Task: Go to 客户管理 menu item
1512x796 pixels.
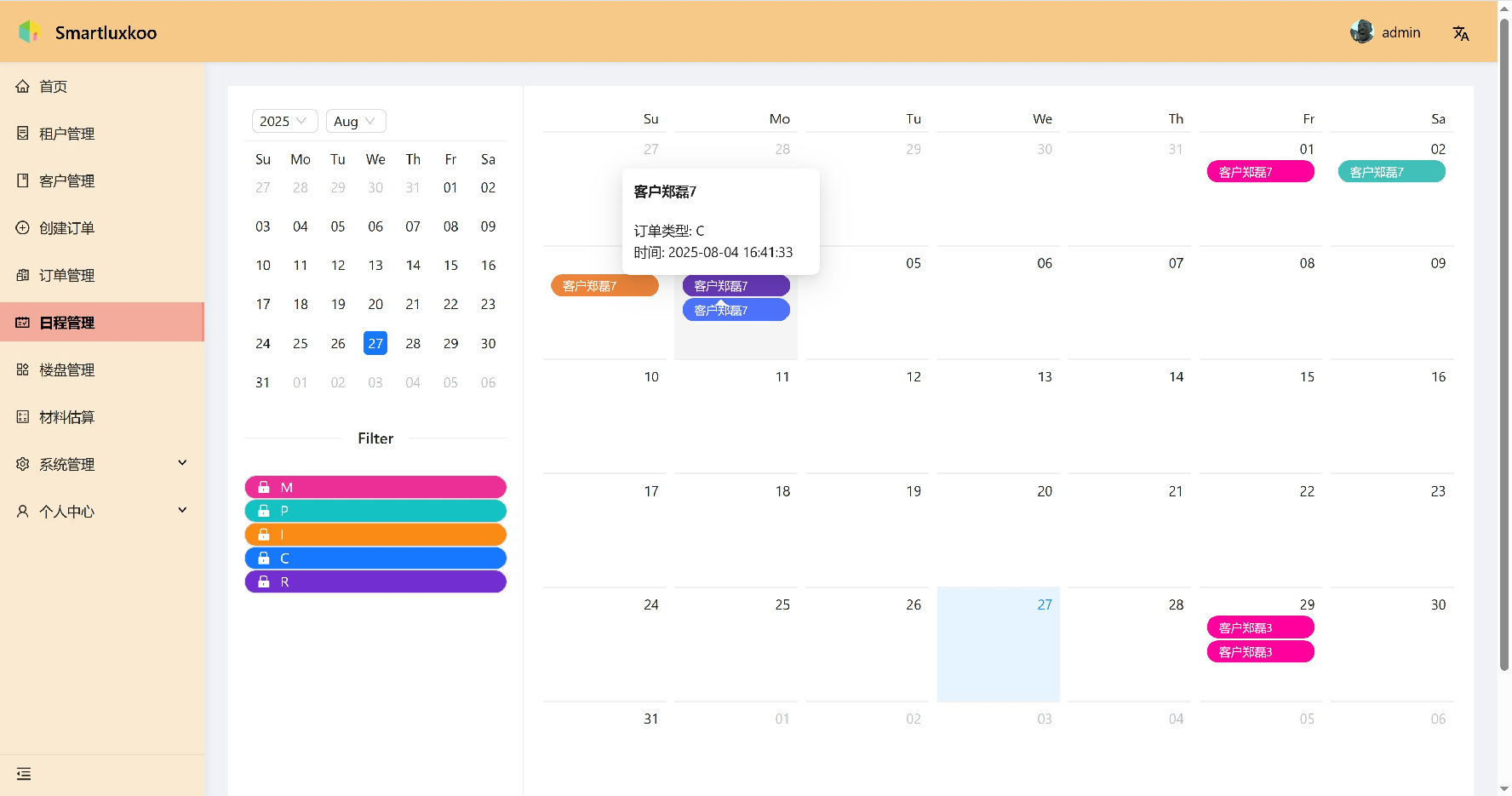Action: [66, 180]
